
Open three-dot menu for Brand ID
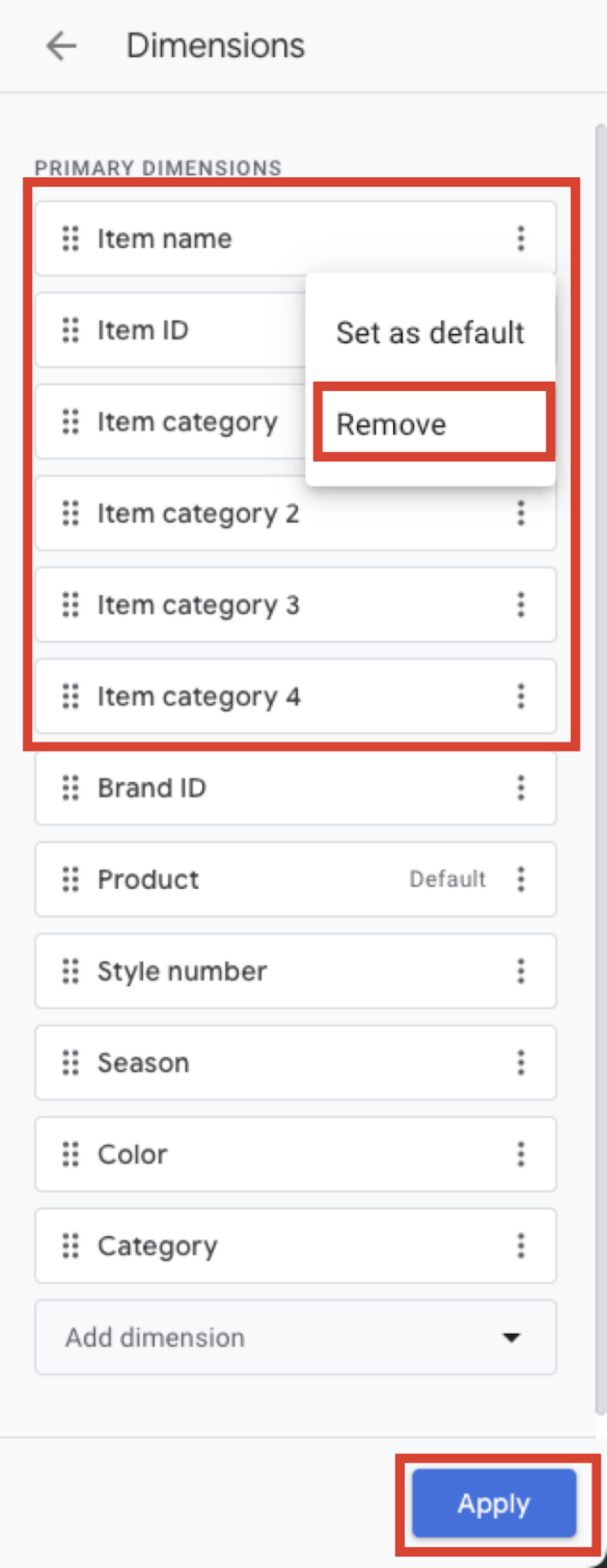pos(520,788)
